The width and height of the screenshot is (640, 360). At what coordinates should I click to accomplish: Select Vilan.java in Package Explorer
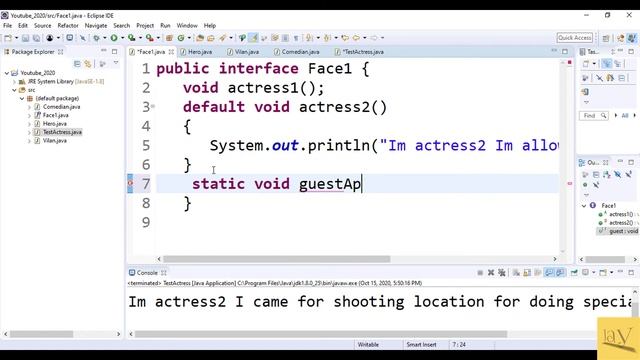(x=55, y=141)
